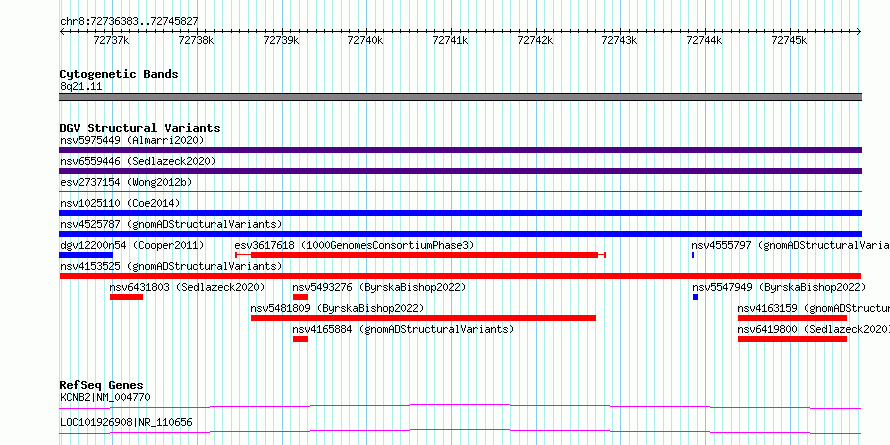This screenshot has height=445, width=890.
Task: Select the red nsv4163159 variant bar
Action: [792, 318]
